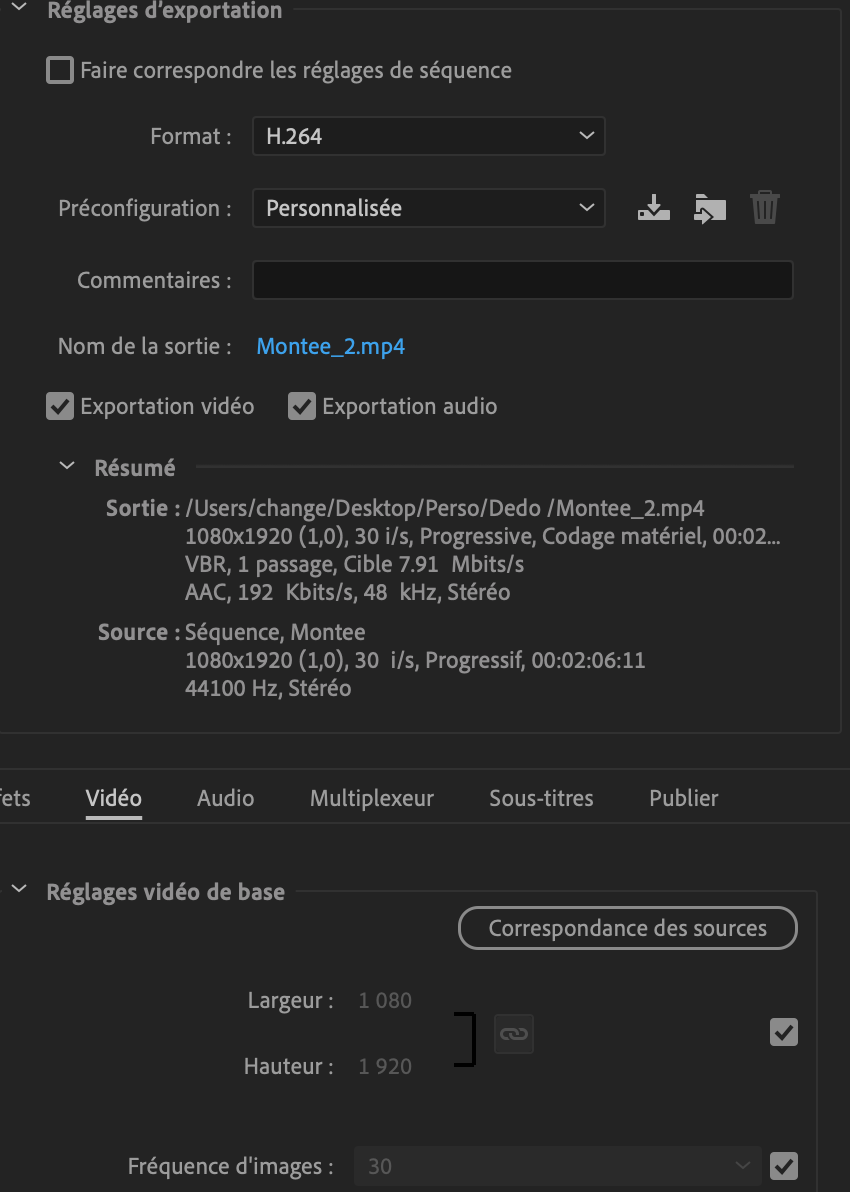This screenshot has width=850, height=1192.
Task: Disable the Exportation vidéo checkbox
Action: pyautogui.click(x=60, y=406)
